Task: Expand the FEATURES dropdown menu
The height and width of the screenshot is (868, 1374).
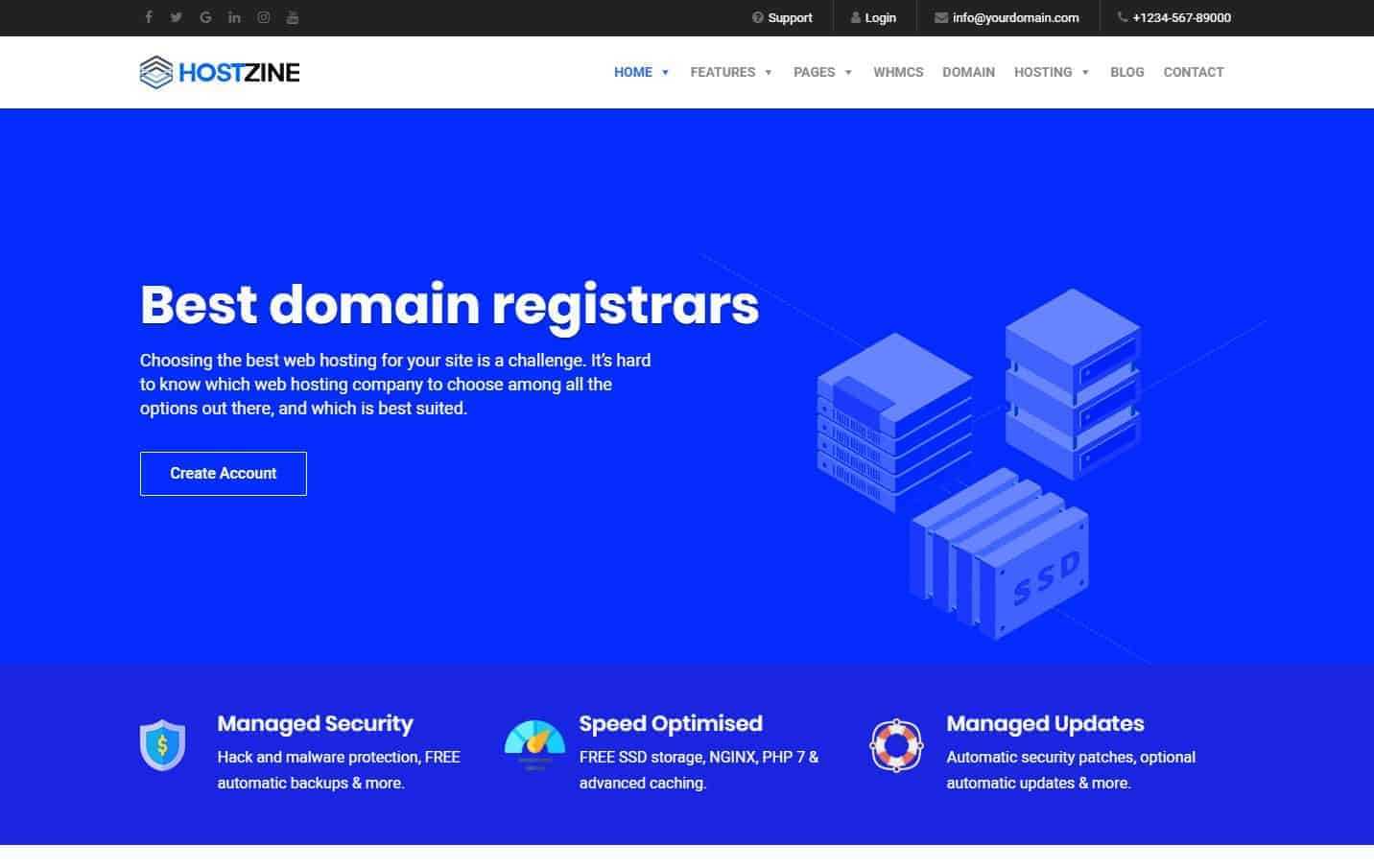Action: click(x=723, y=72)
